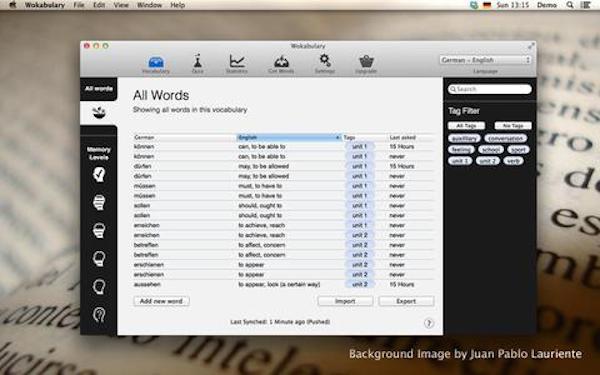Open the File menu

[79, 5]
